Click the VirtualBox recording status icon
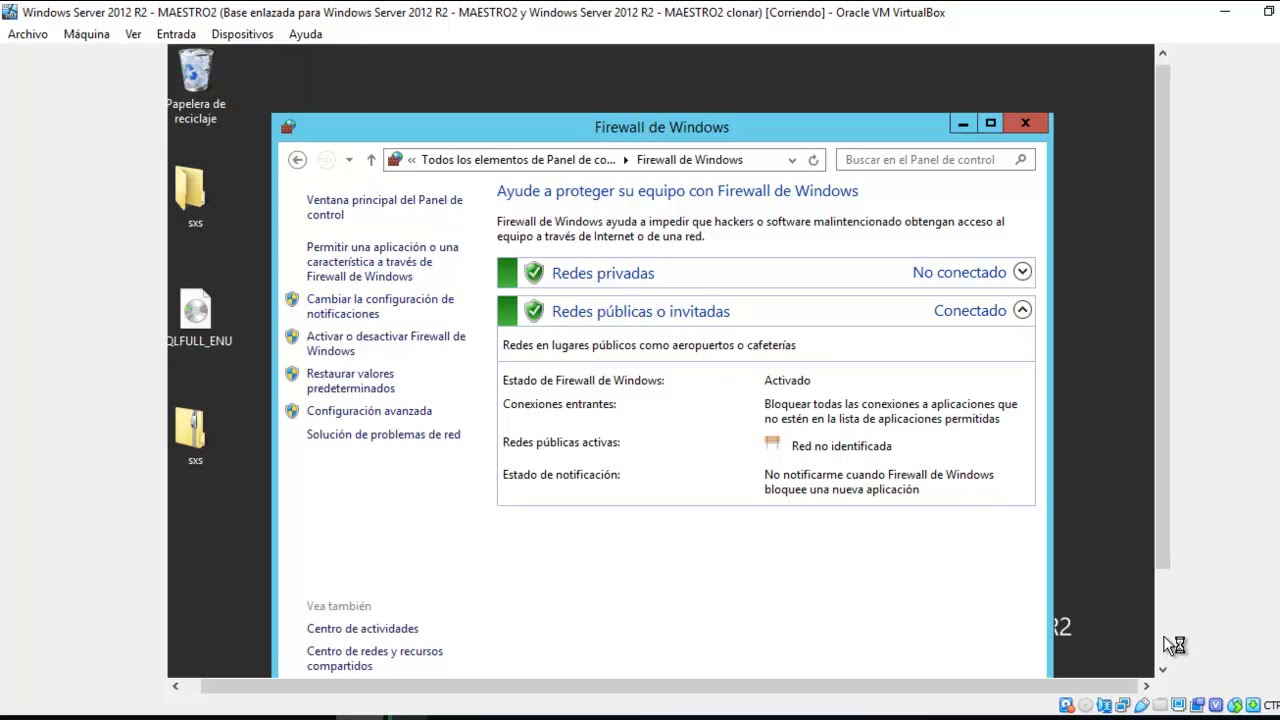Image resolution: width=1280 pixels, height=720 pixels. point(1197,705)
